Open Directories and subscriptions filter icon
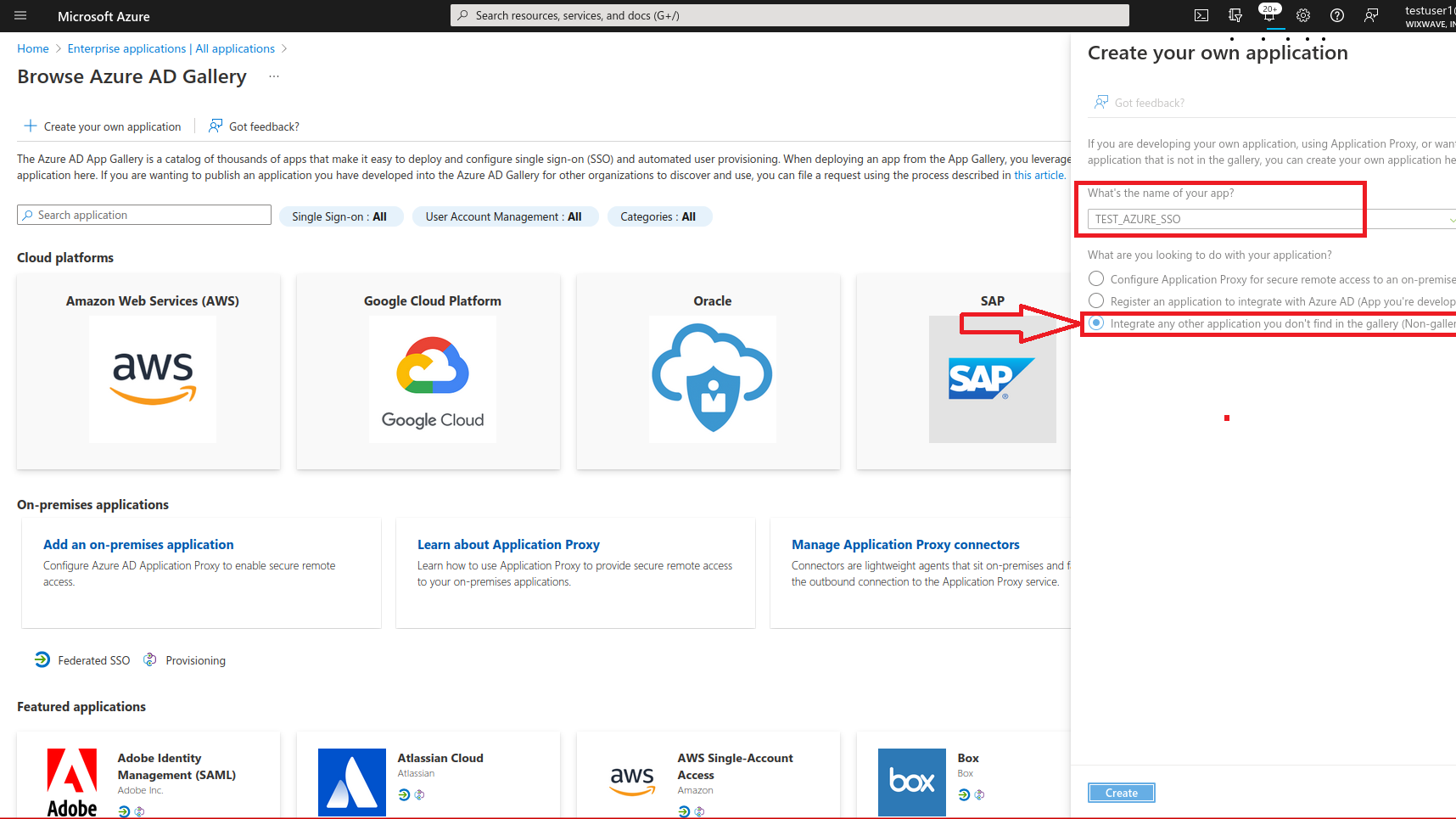The image size is (1456, 819). (x=1235, y=15)
